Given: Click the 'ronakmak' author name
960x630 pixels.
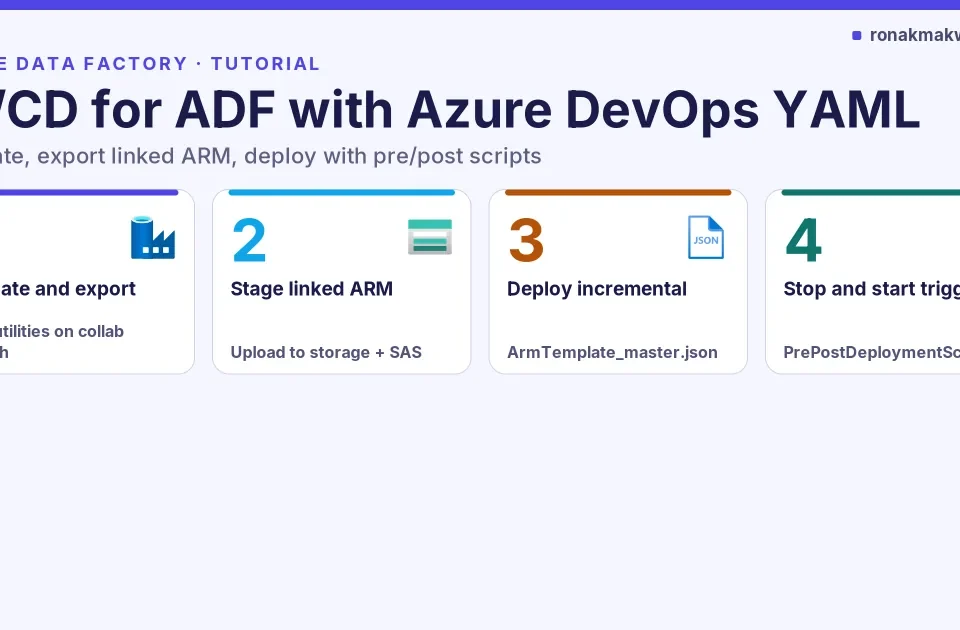Looking at the screenshot, I should (x=915, y=35).
